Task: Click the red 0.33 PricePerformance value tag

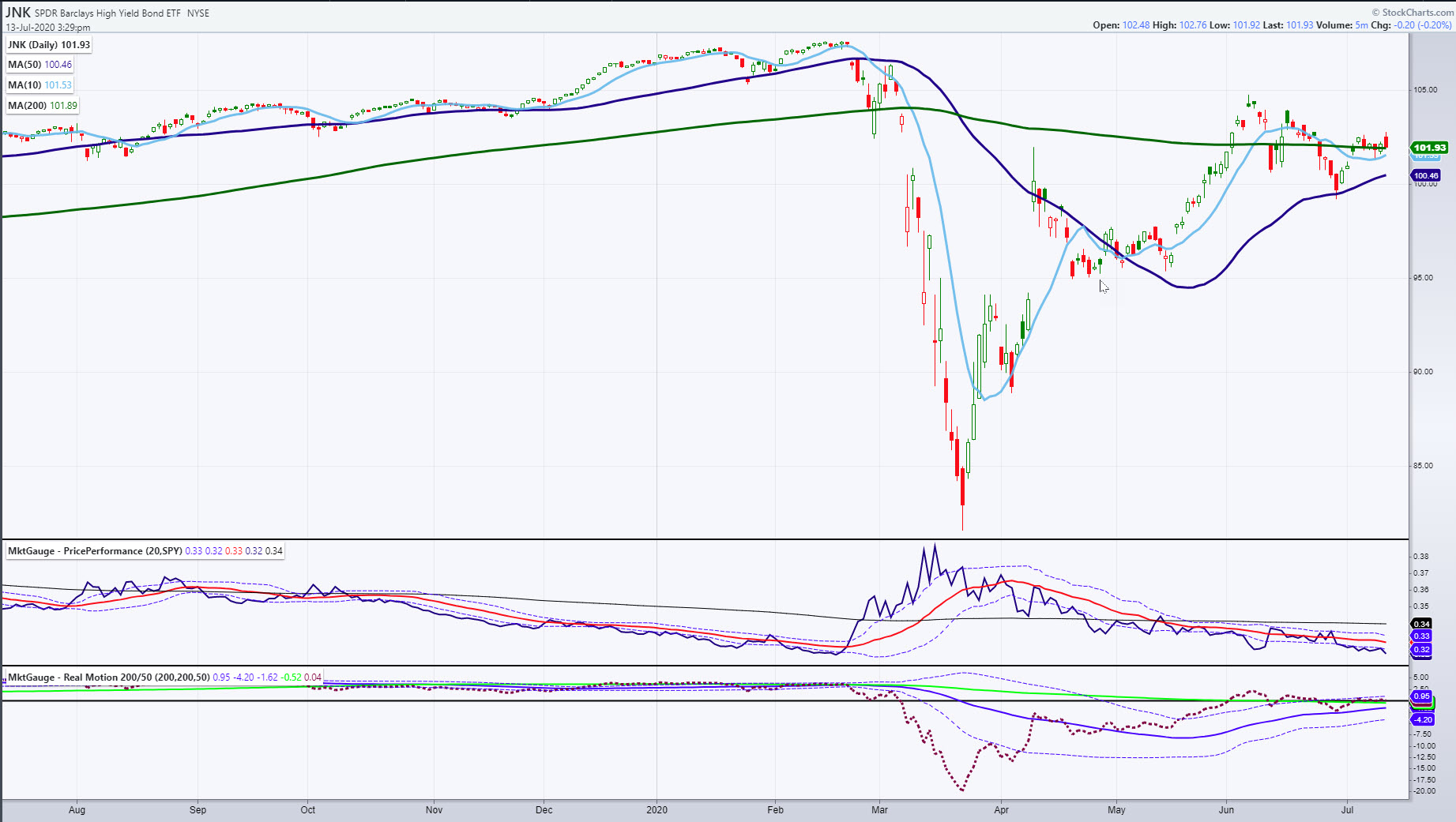Action: pyautogui.click(x=1421, y=636)
